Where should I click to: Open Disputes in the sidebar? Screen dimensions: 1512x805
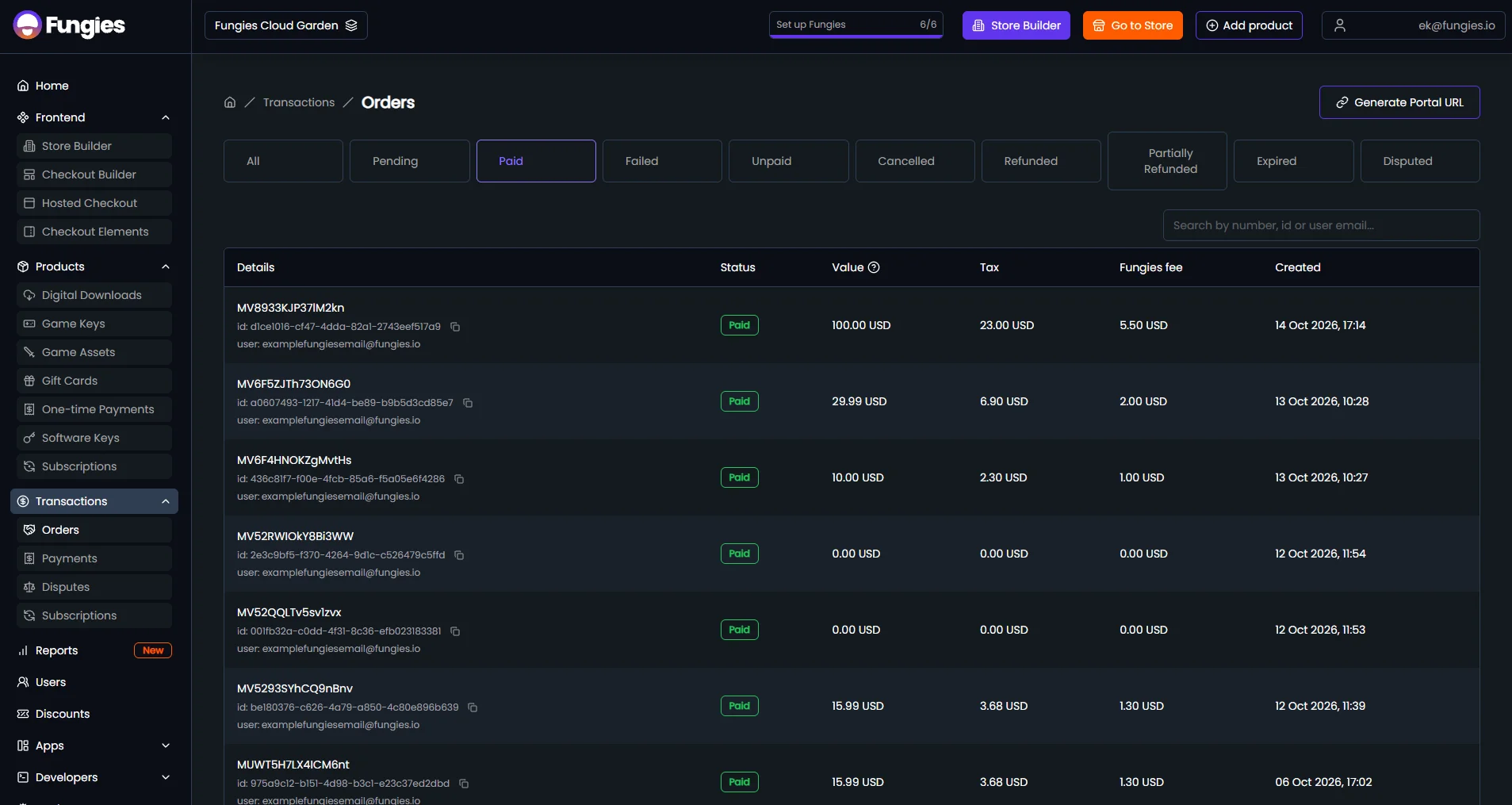click(x=94, y=587)
